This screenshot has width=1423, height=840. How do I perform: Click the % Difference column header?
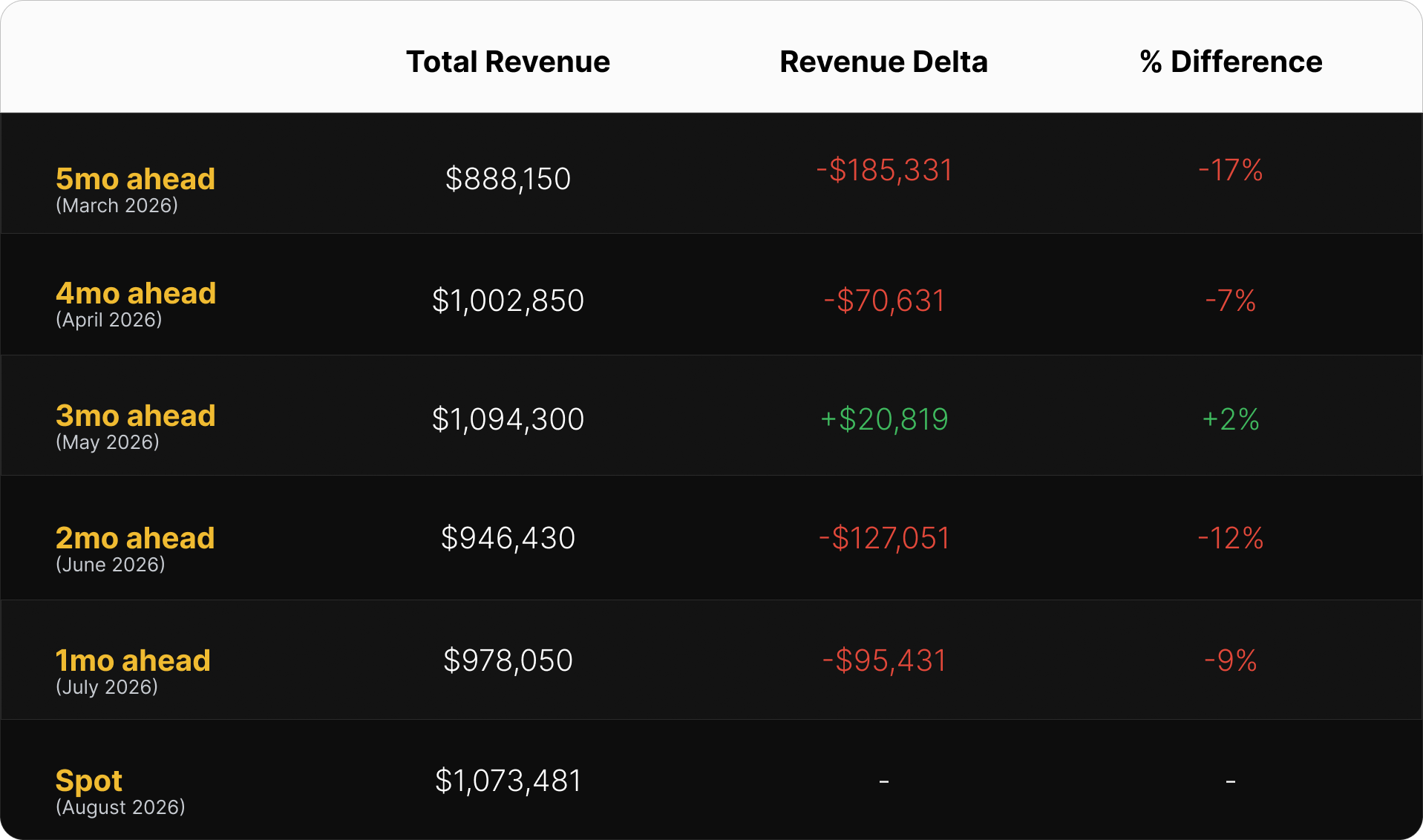1231,62
